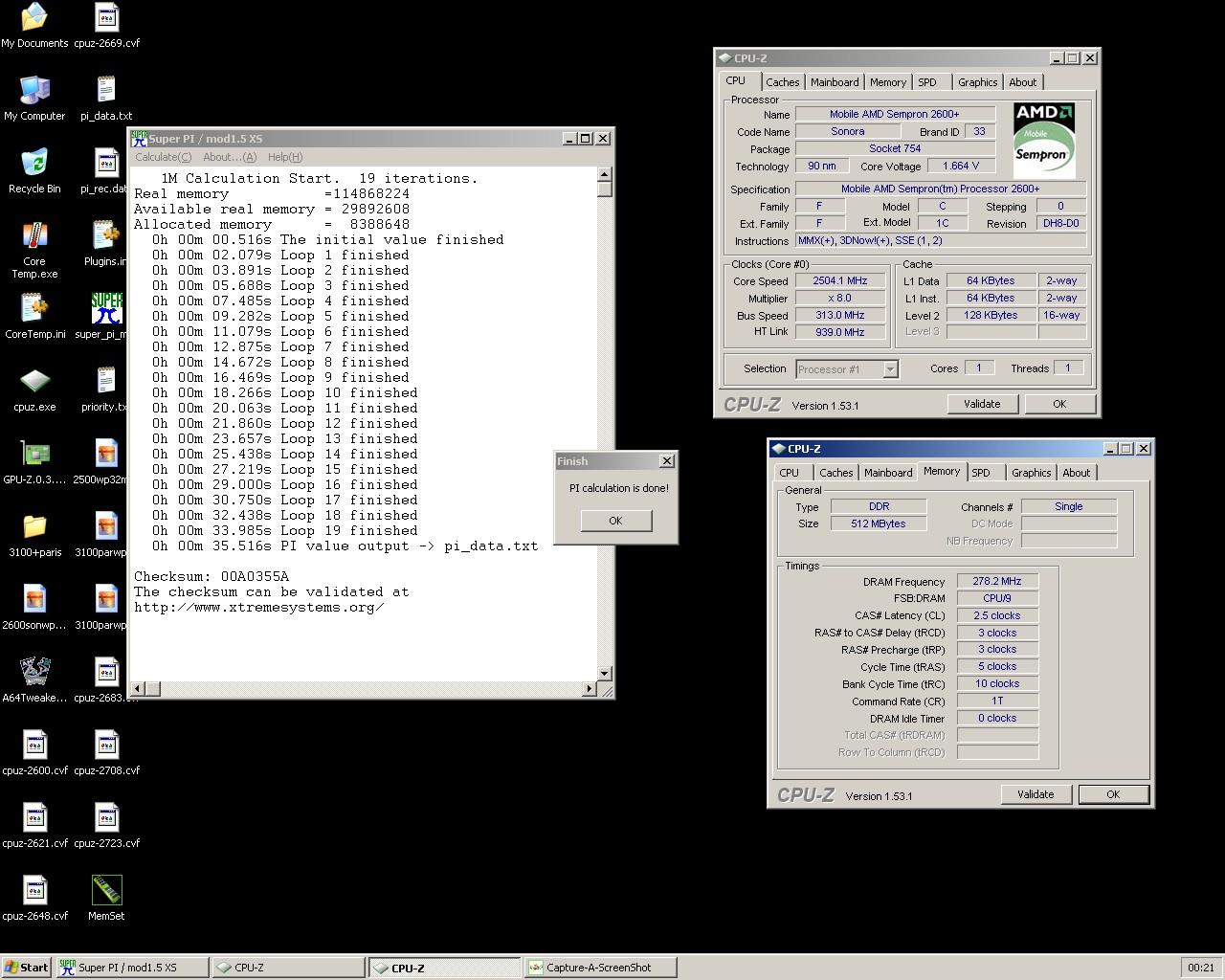The width and height of the screenshot is (1225, 980).
Task: Open the My Documents desktop icon
Action: click(34, 26)
